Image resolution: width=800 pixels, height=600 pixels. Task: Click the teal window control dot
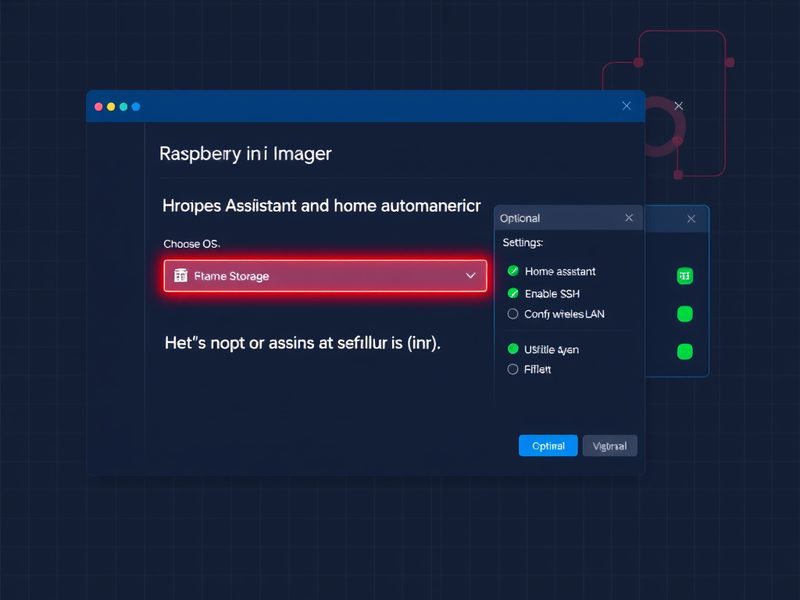(x=123, y=107)
